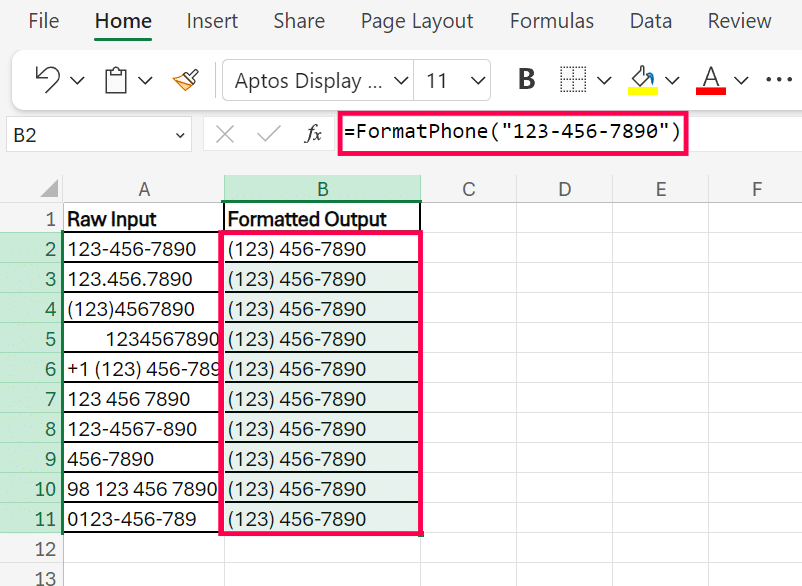This screenshot has height=586, width=802.
Task: Open the Review tab
Action: 739,21
